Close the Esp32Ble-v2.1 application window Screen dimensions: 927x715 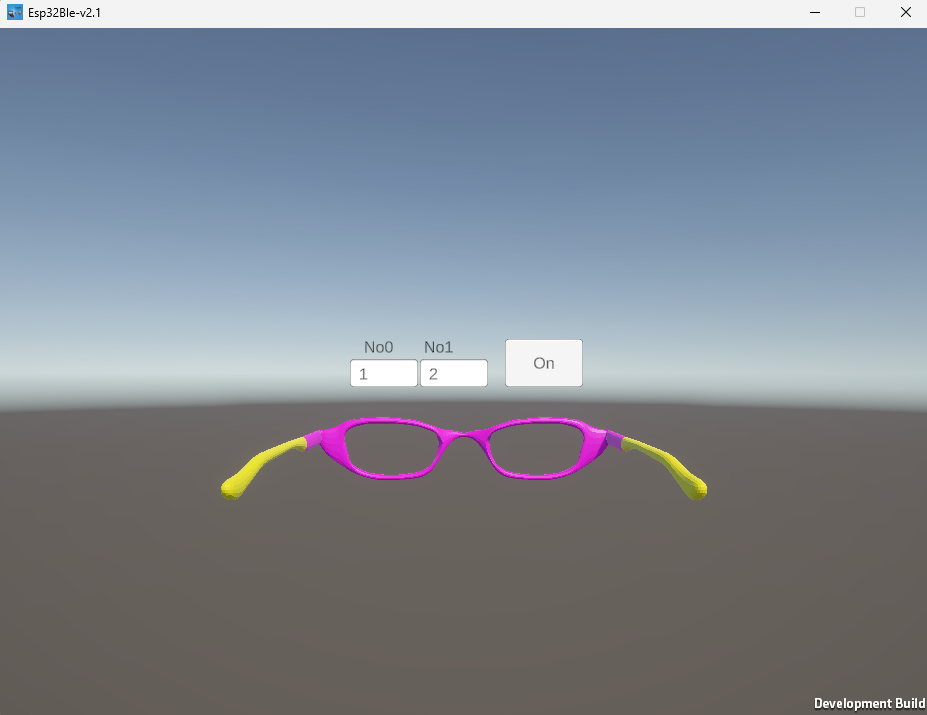(x=904, y=13)
